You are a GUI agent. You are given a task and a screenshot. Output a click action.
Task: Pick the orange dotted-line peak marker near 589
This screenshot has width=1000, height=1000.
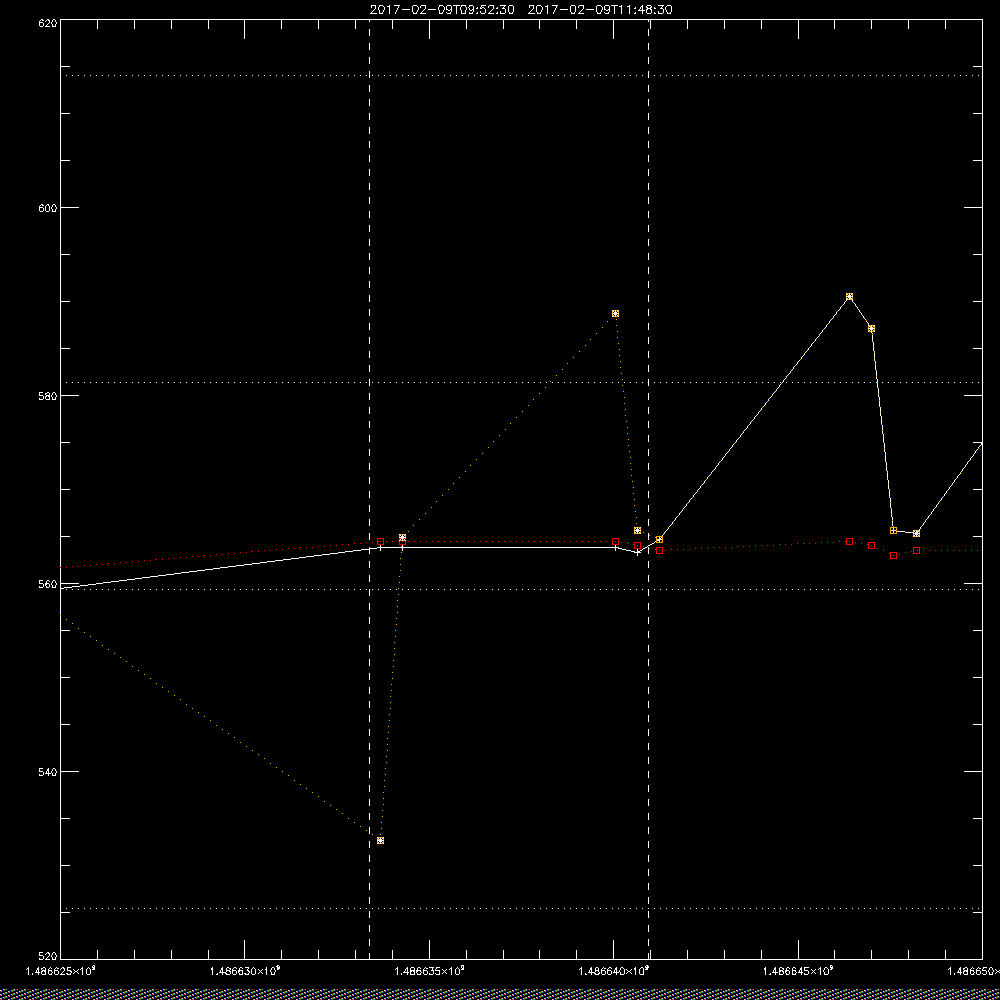(x=615, y=314)
